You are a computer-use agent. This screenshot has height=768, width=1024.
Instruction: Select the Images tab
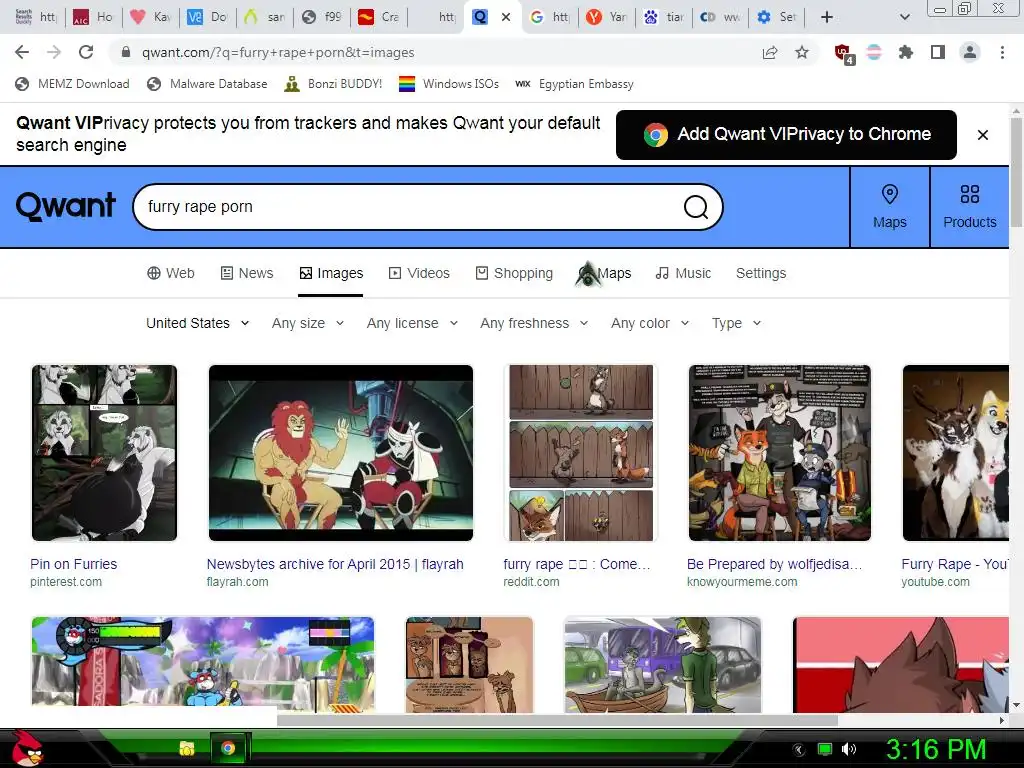coord(330,273)
